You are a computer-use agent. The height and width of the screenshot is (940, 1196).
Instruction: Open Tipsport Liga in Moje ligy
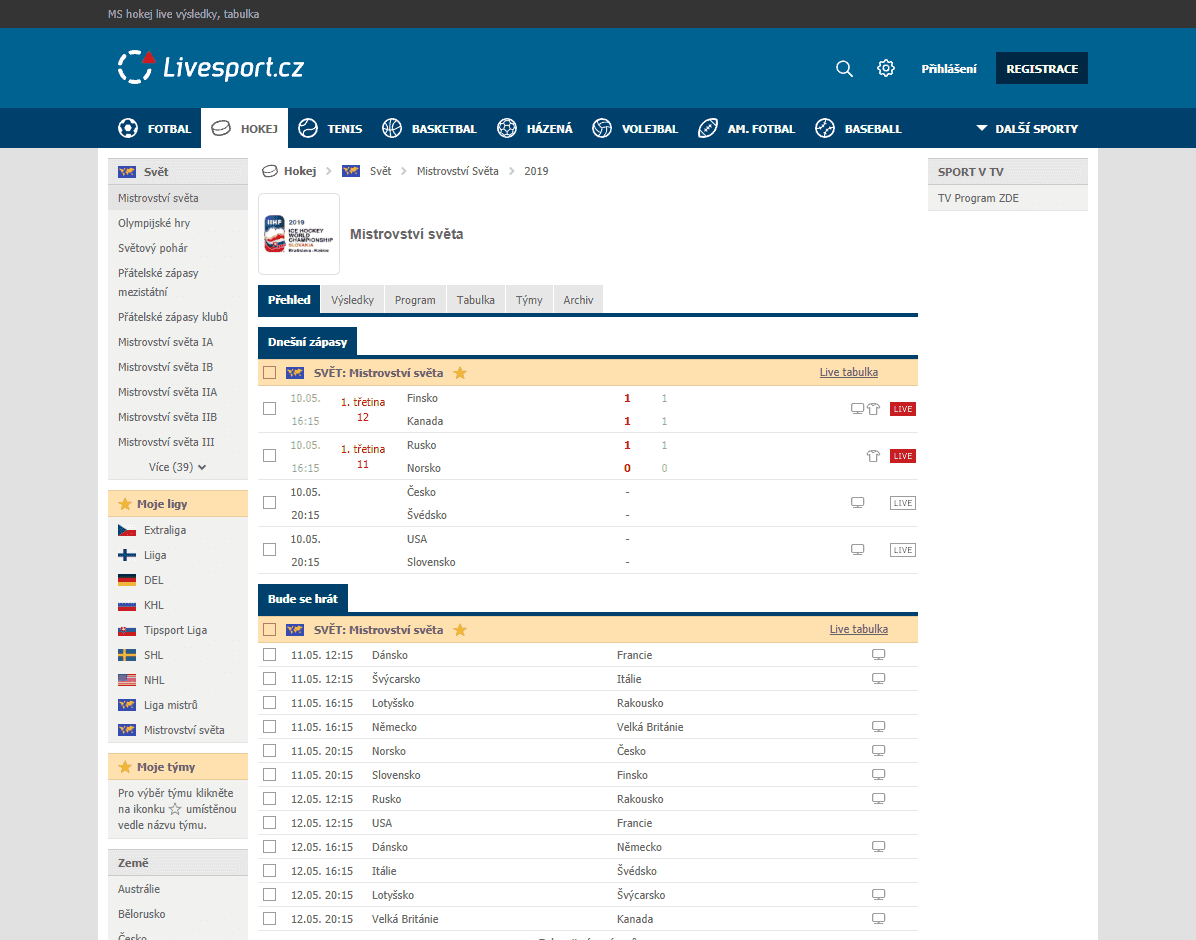[x=175, y=630]
